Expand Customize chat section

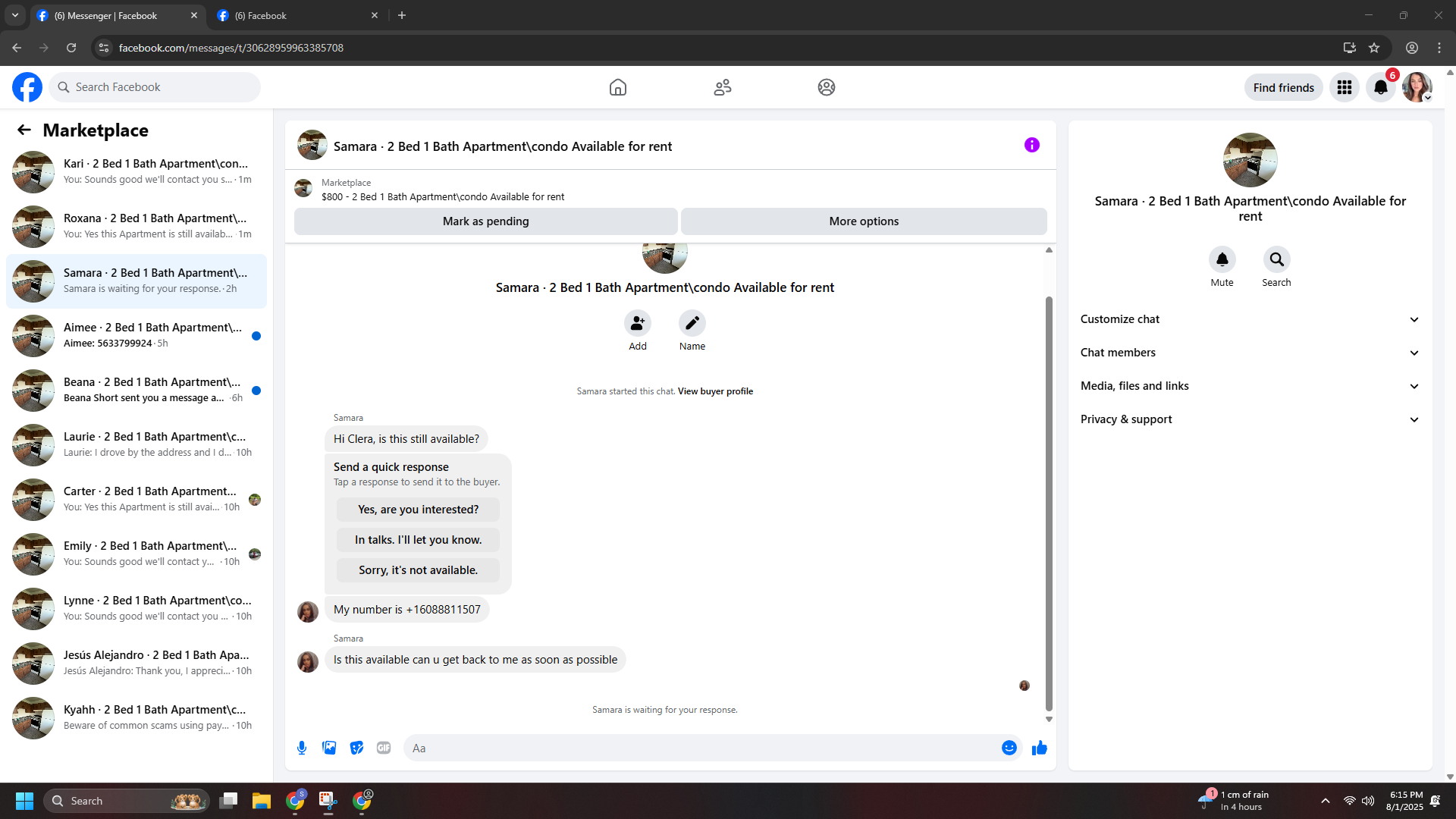(x=1250, y=319)
